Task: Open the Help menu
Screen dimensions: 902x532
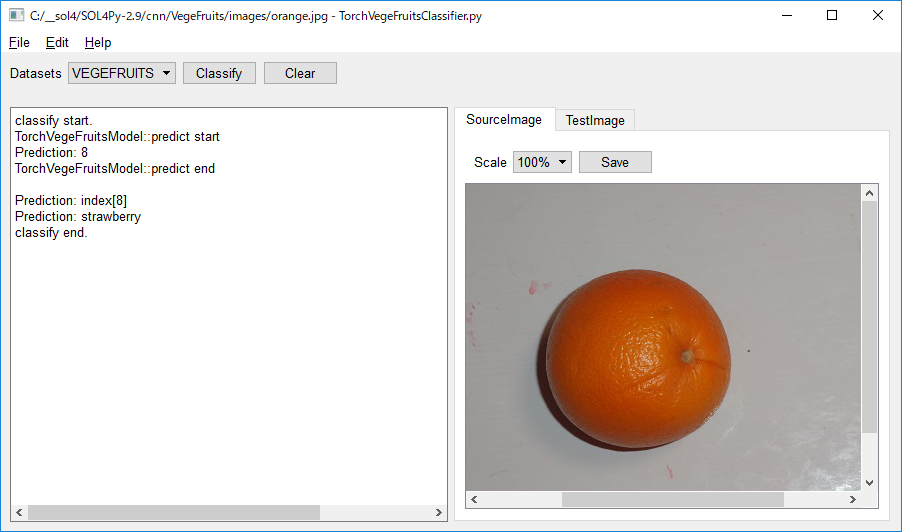Action: (x=98, y=43)
